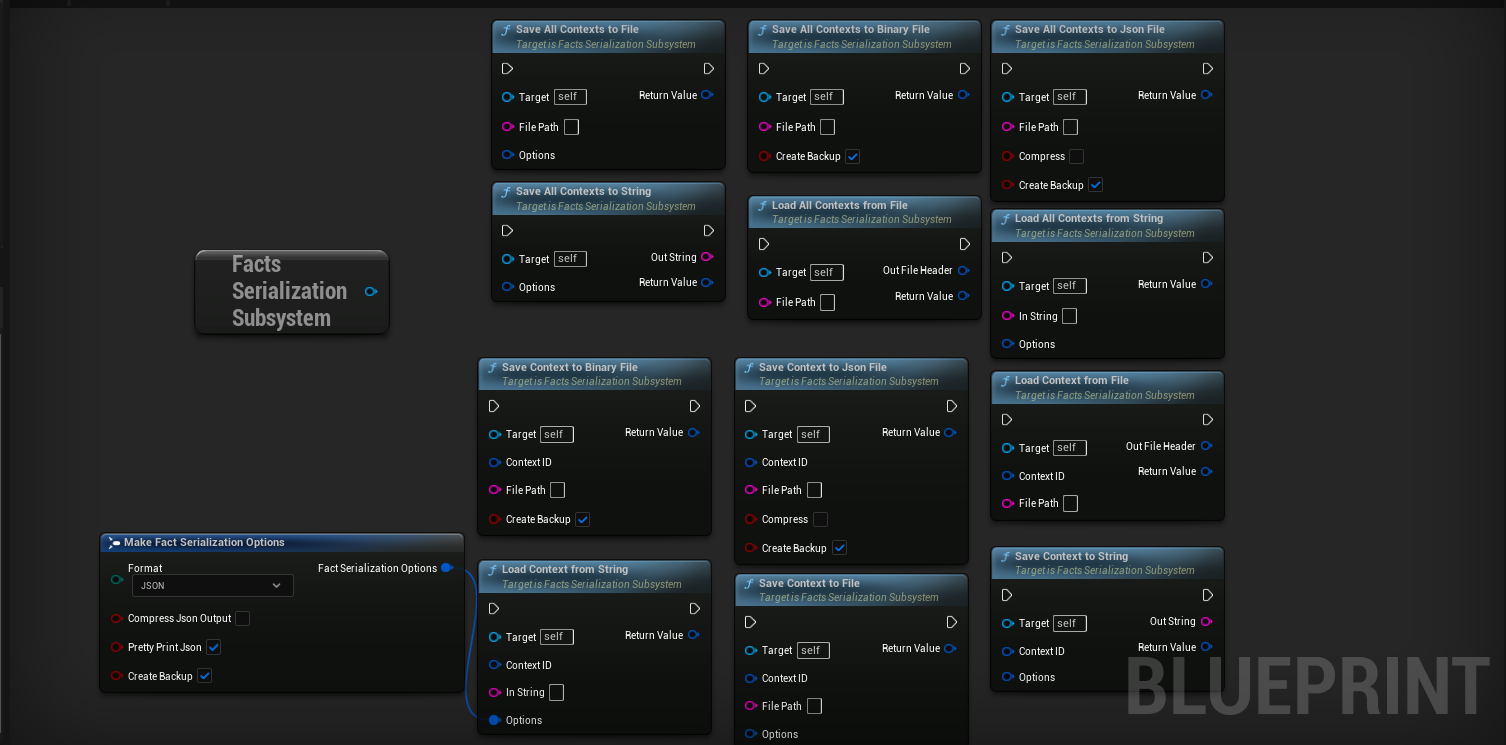
Task: Click output exec pin of Save All Contexts to File
Action: coord(708,69)
